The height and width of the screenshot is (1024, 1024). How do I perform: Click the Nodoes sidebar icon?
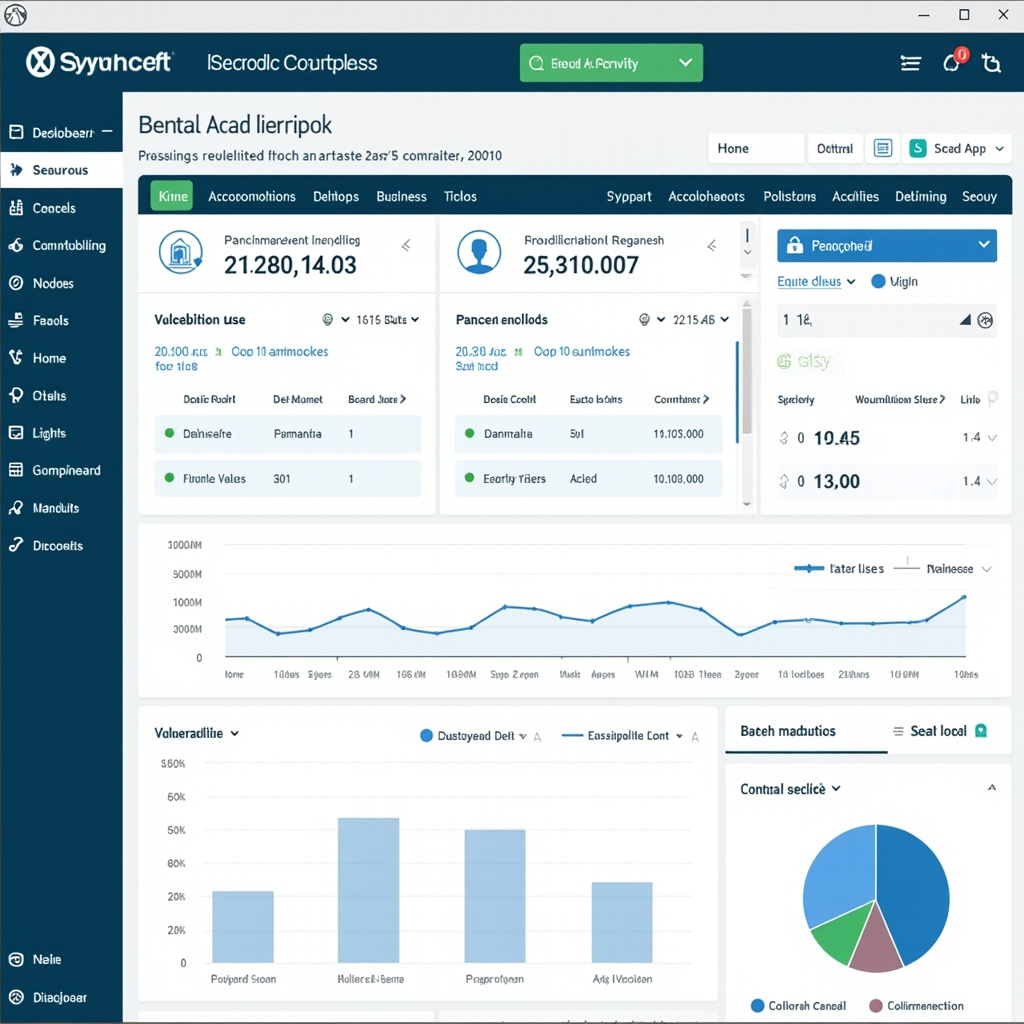[x=14, y=282]
